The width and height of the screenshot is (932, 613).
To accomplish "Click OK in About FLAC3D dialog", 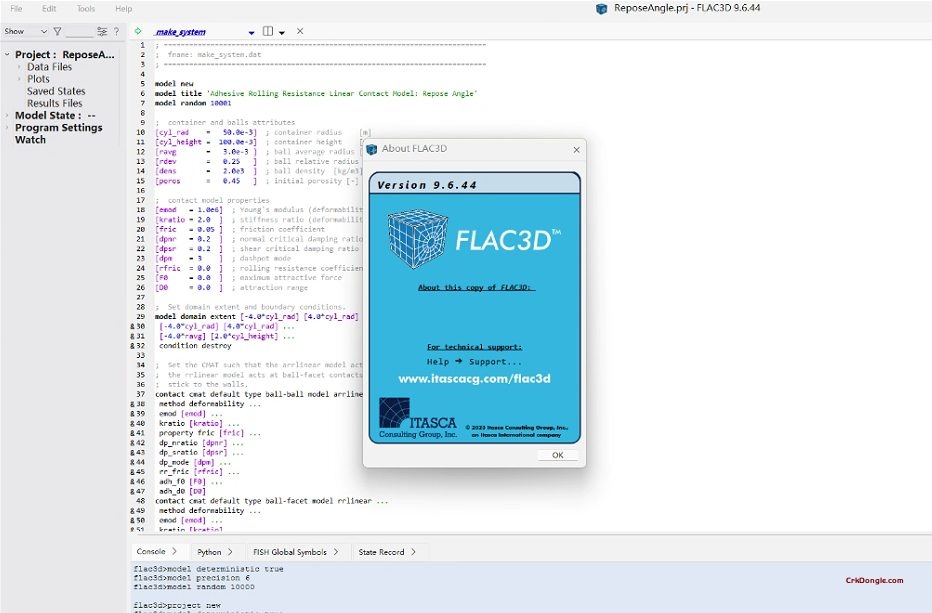I will pos(558,455).
